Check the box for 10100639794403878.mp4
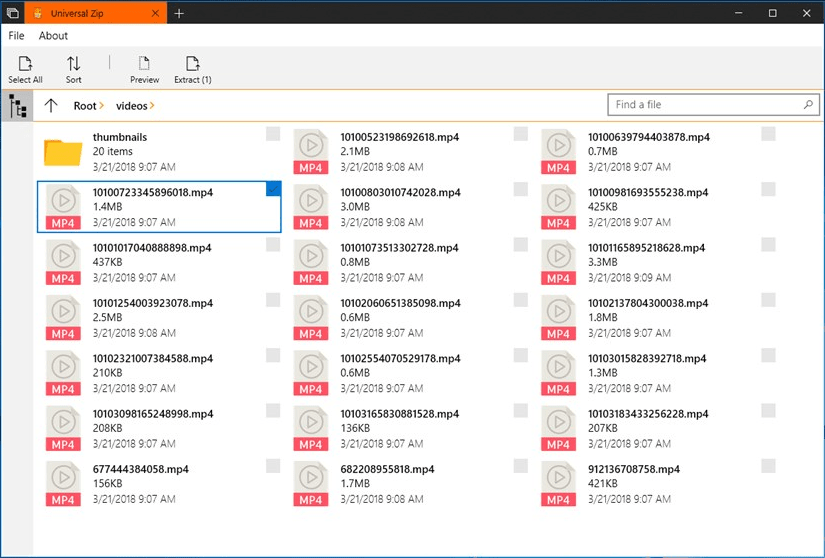The height and width of the screenshot is (558, 825). [x=768, y=134]
